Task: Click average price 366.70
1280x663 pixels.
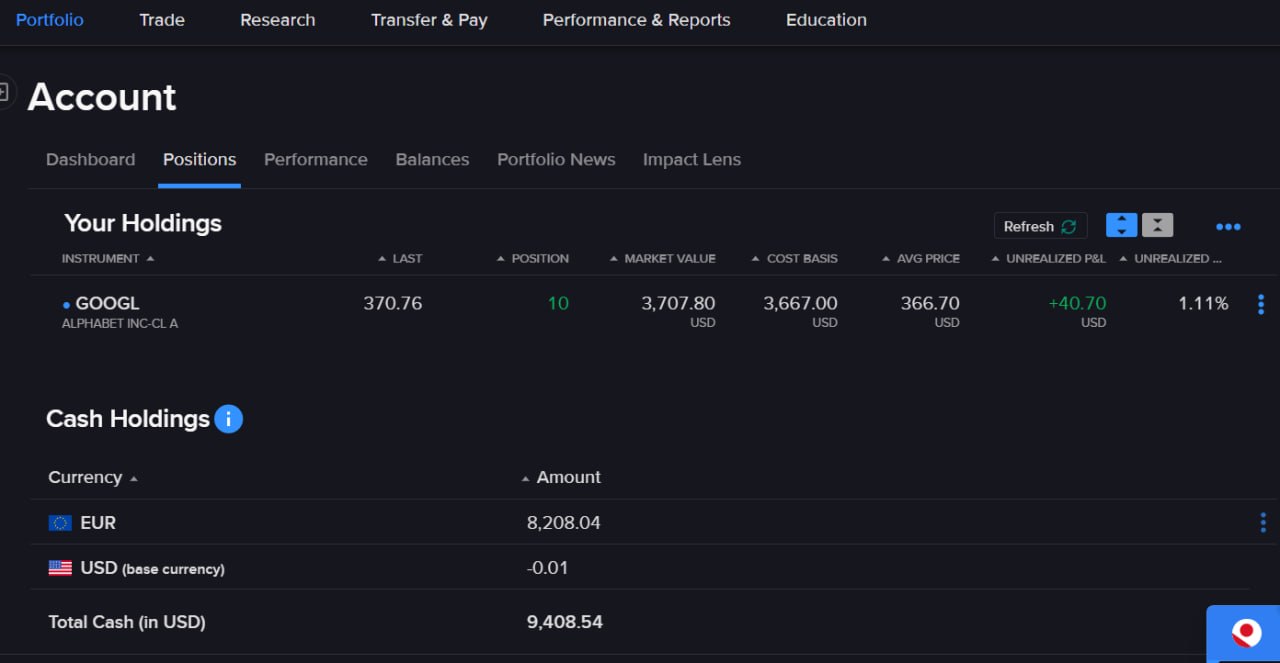Action: [930, 303]
